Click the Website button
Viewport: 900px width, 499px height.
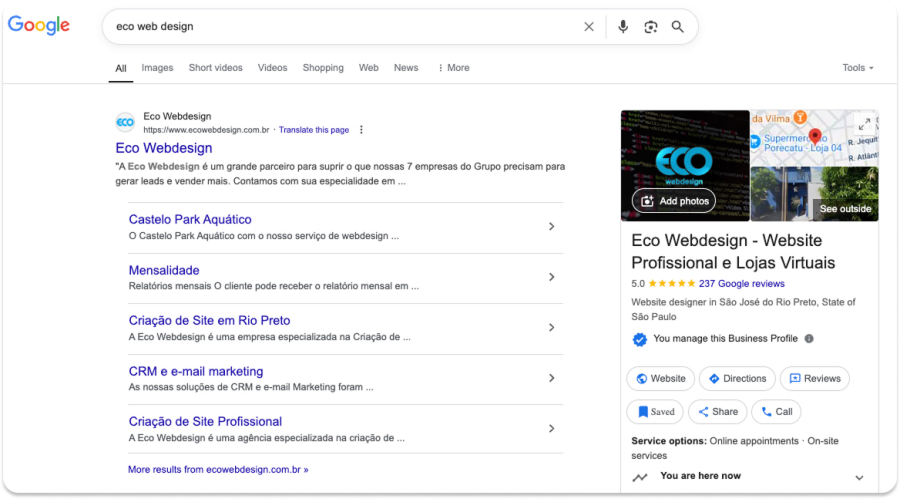[661, 379]
